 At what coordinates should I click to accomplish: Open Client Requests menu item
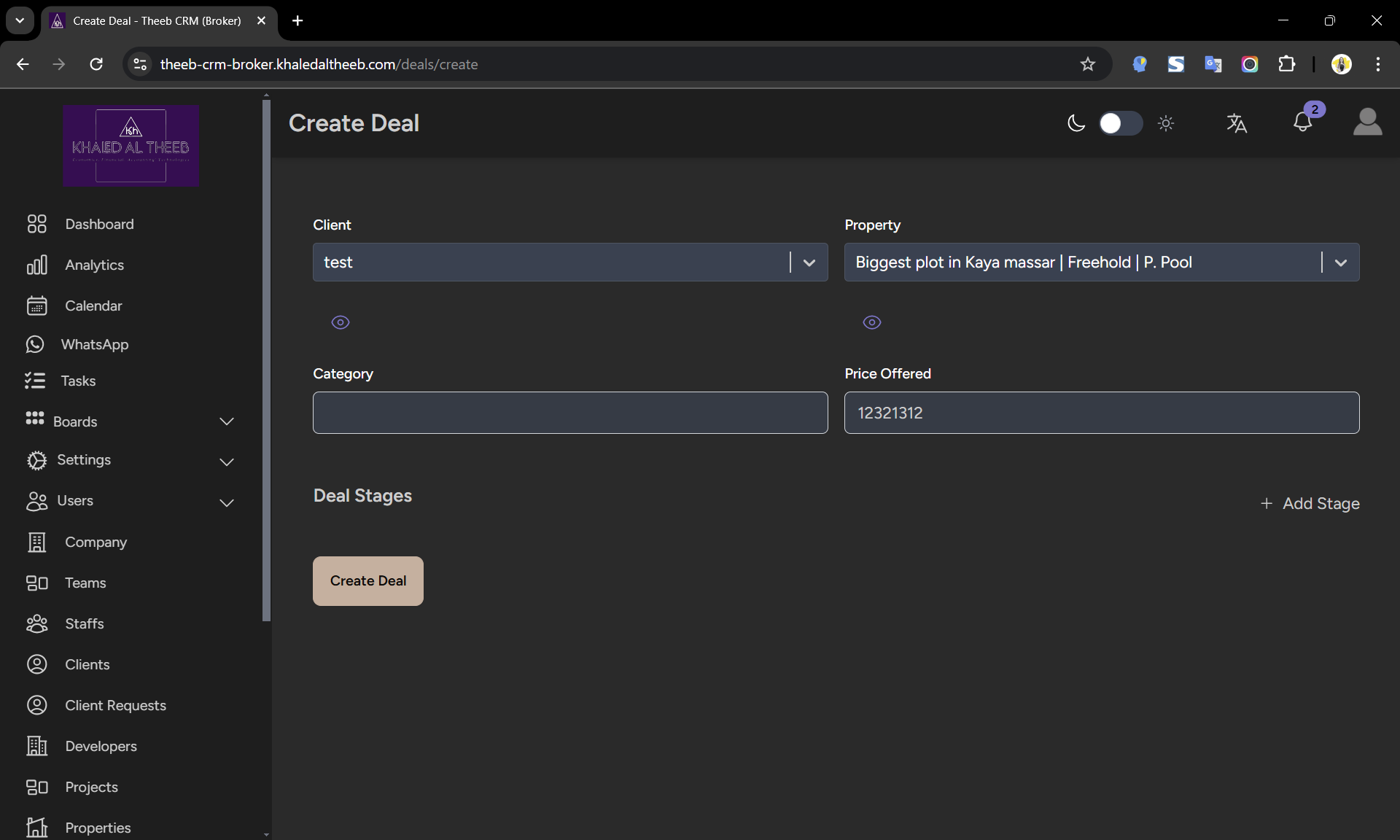pyautogui.click(x=115, y=705)
